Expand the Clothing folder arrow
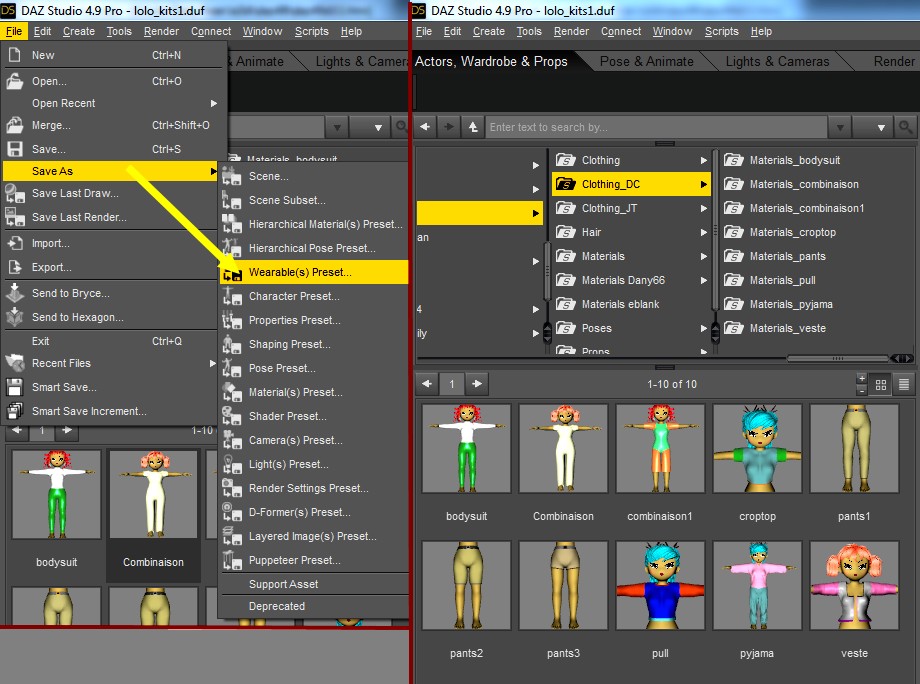Screen dimensions: 920x684 [x=703, y=160]
